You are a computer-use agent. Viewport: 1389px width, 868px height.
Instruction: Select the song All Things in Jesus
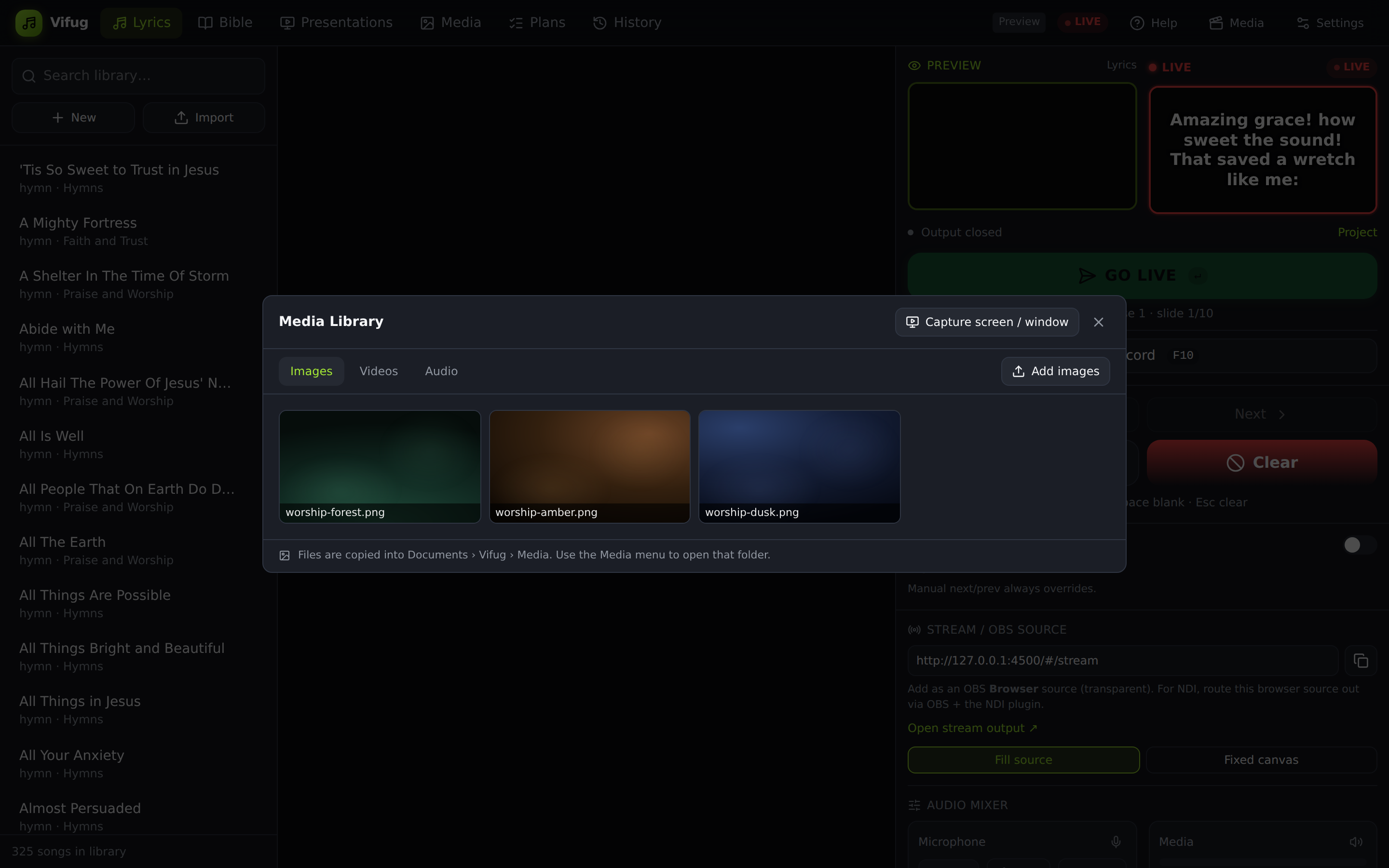tap(138, 709)
